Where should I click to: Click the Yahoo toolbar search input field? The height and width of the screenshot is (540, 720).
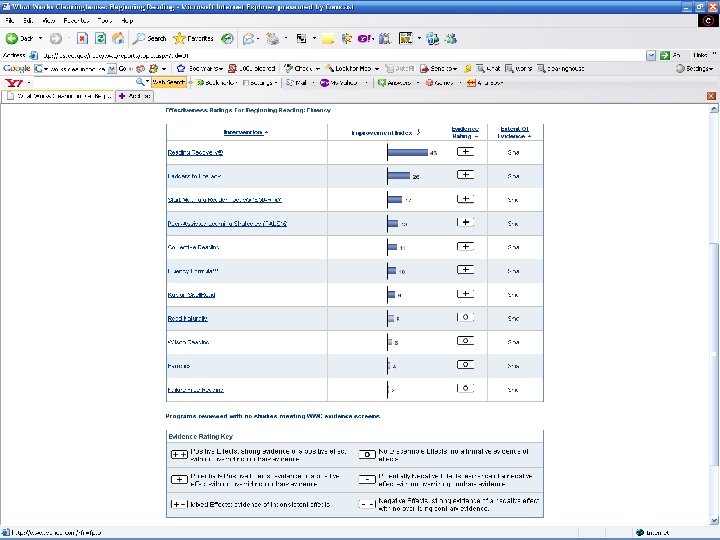point(85,83)
